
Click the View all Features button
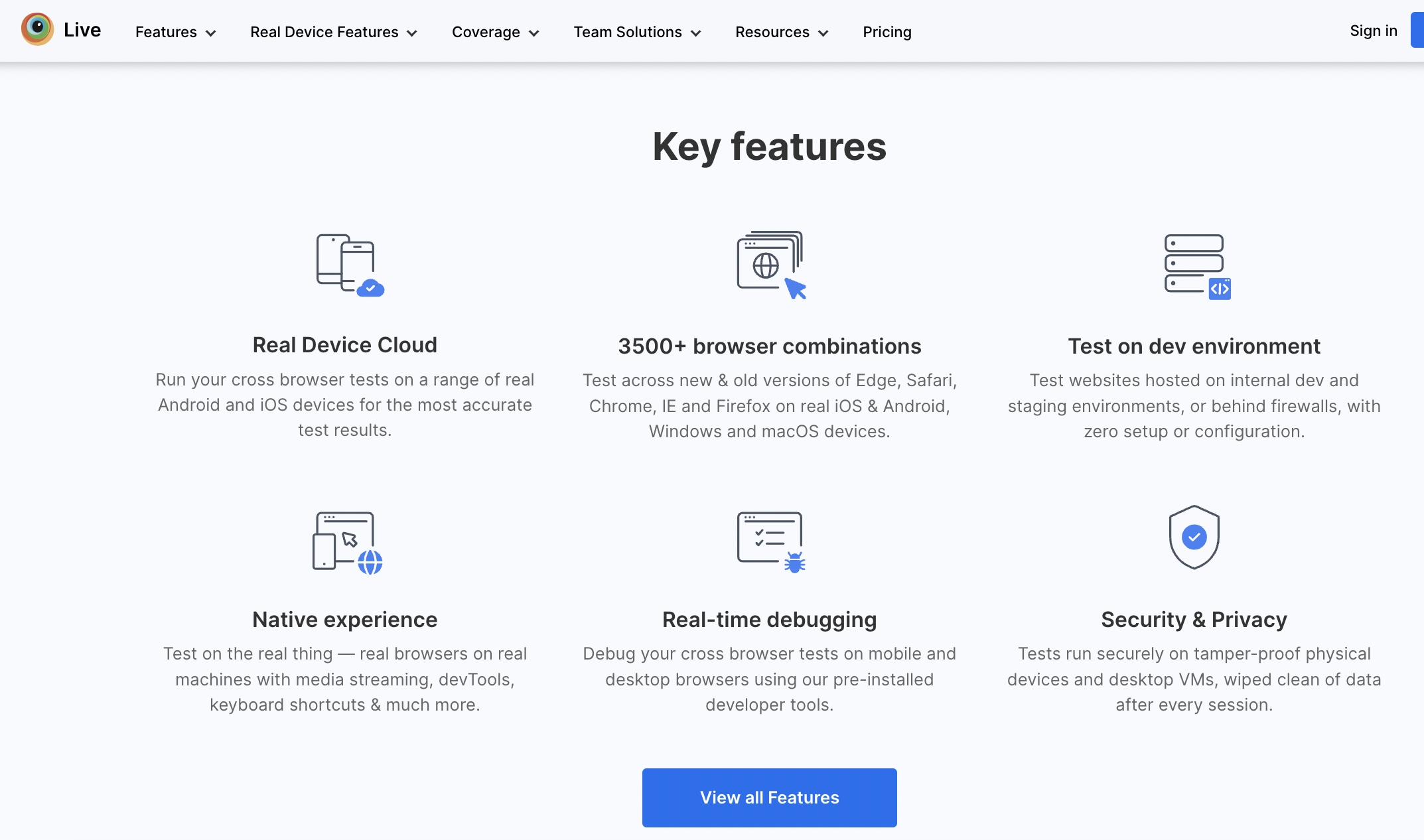[x=769, y=797]
